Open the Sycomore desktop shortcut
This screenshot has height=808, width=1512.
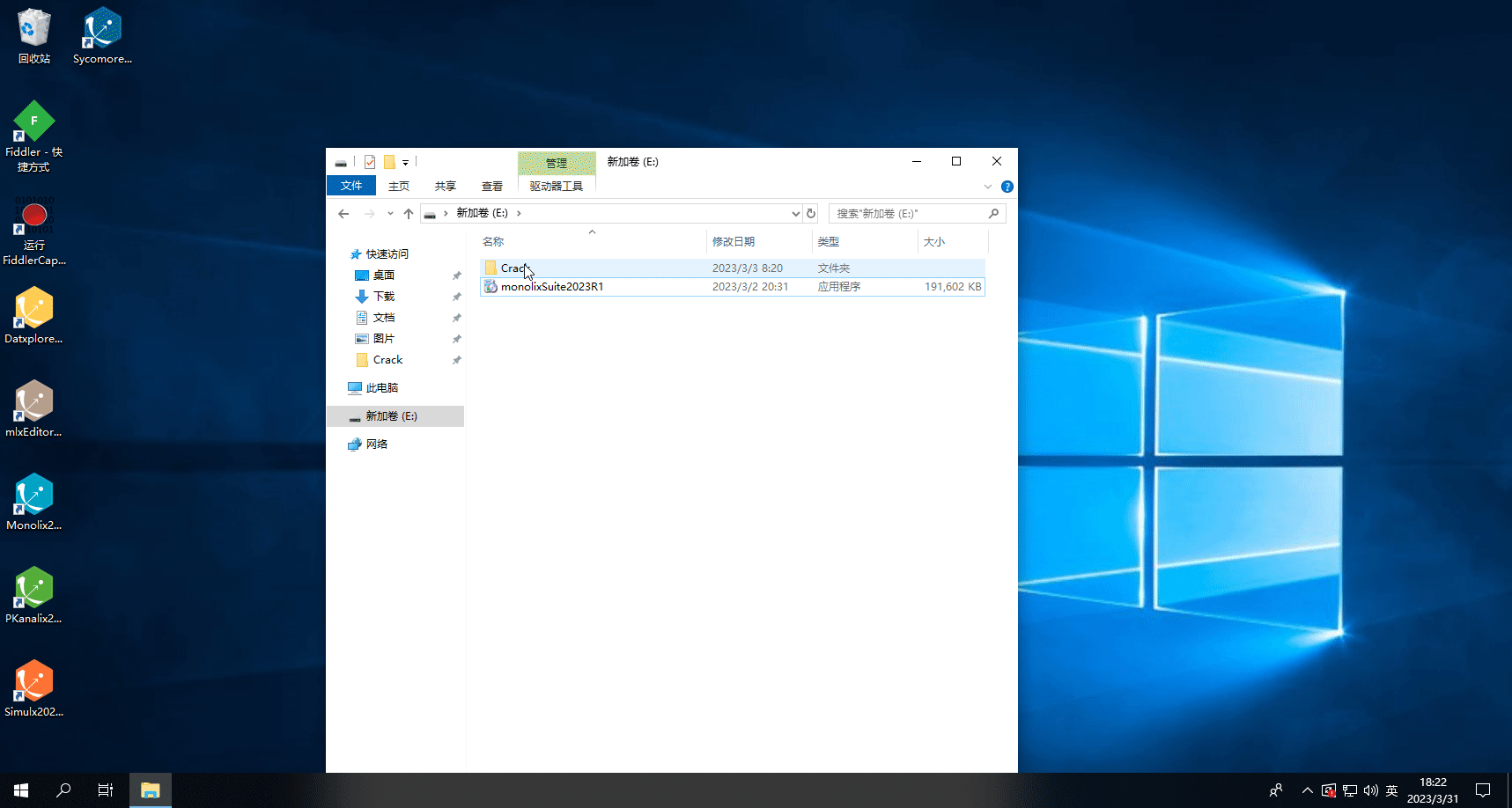[102, 36]
